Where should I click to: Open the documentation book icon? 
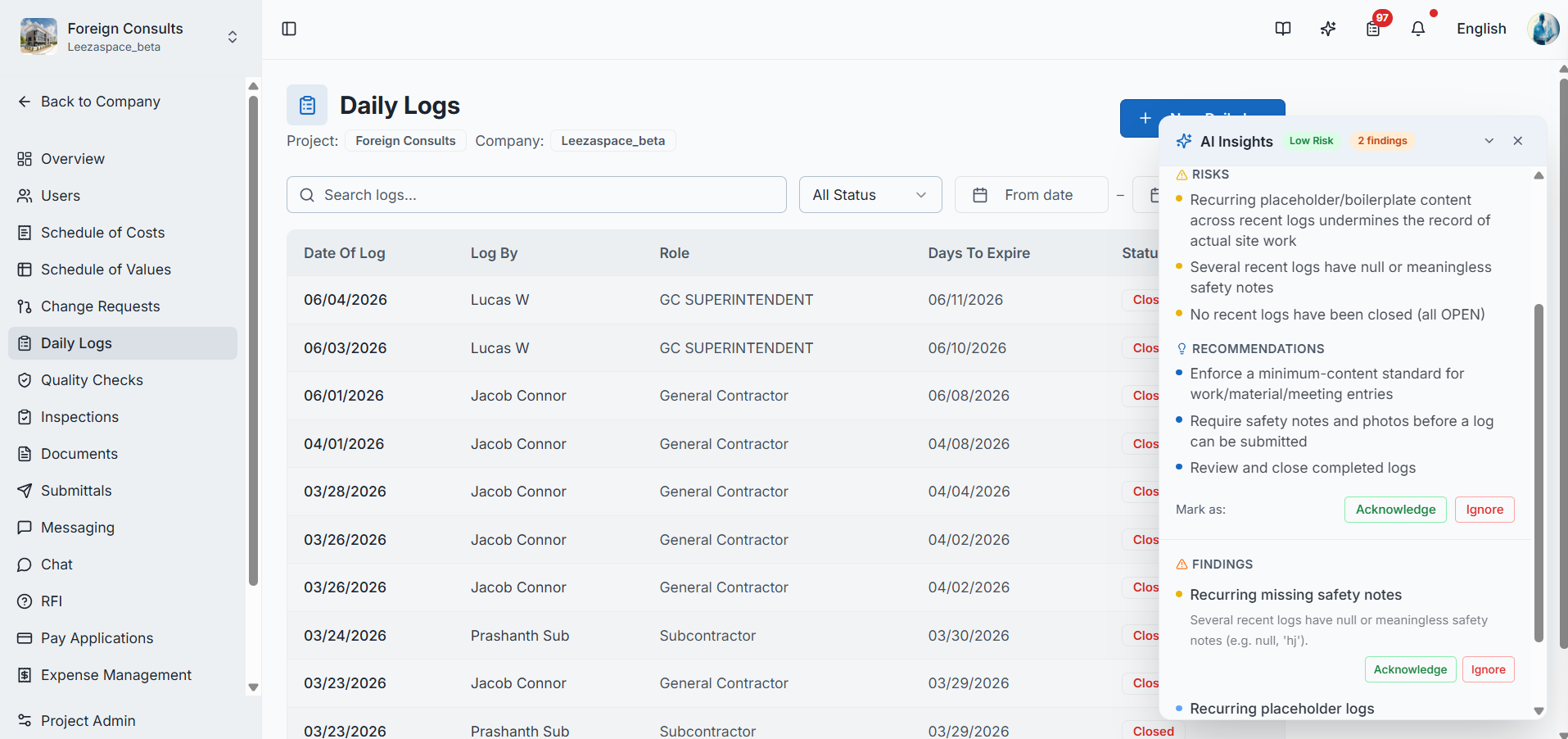(x=1283, y=29)
